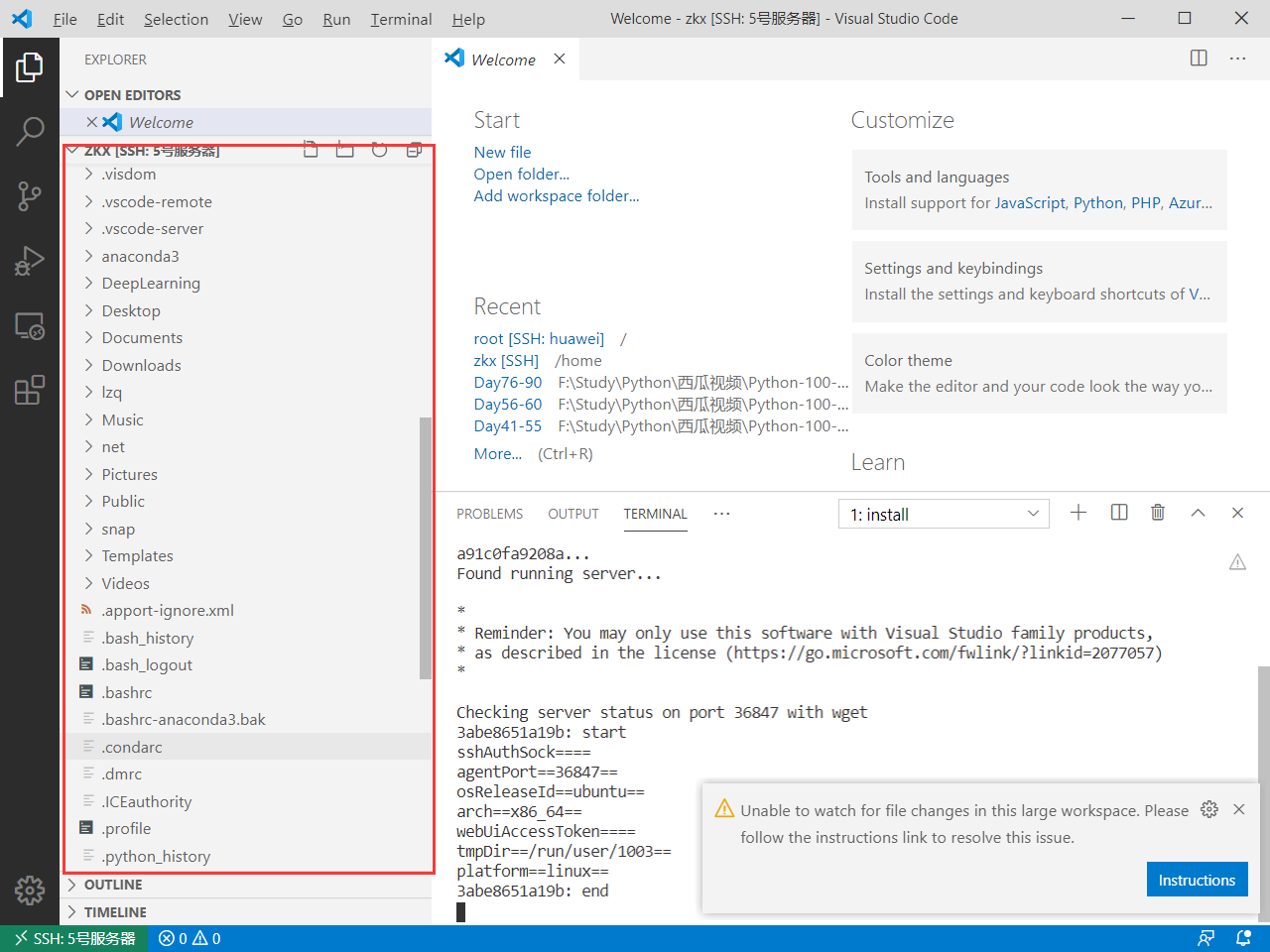The width and height of the screenshot is (1270, 952).
Task: Click the More... recent link
Action: [498, 453]
